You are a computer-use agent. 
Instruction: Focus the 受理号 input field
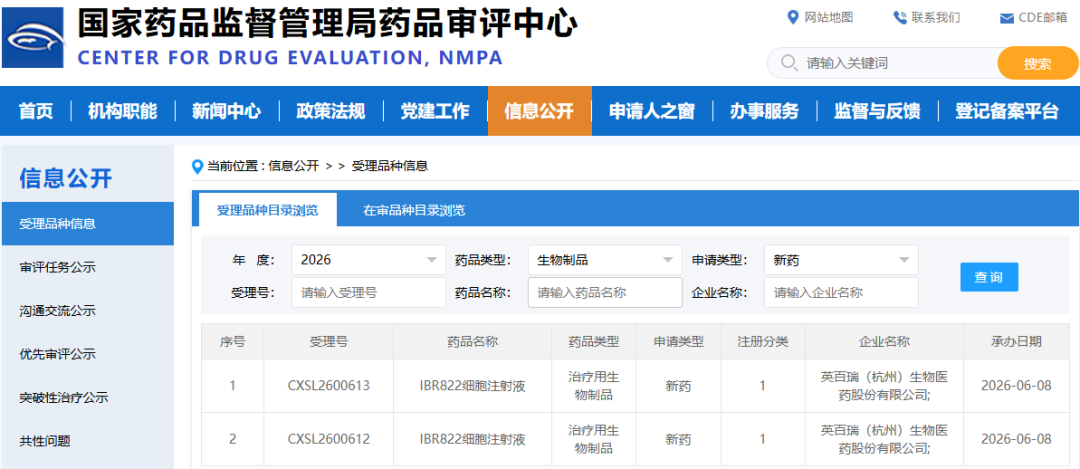[368, 292]
